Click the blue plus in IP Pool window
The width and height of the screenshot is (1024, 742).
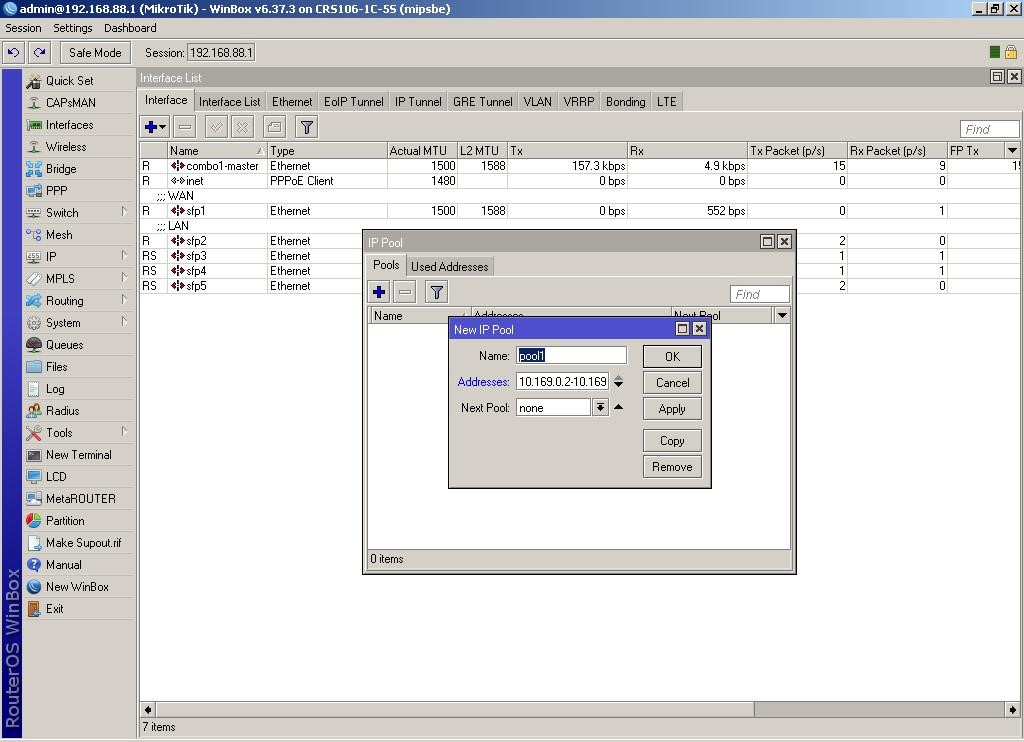(379, 292)
